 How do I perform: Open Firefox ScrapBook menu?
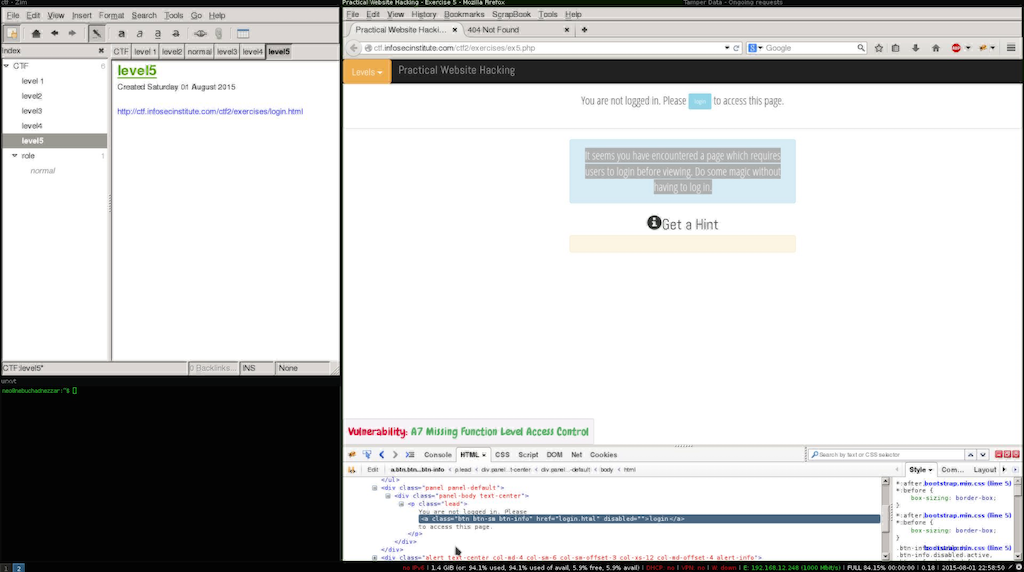[x=511, y=14]
